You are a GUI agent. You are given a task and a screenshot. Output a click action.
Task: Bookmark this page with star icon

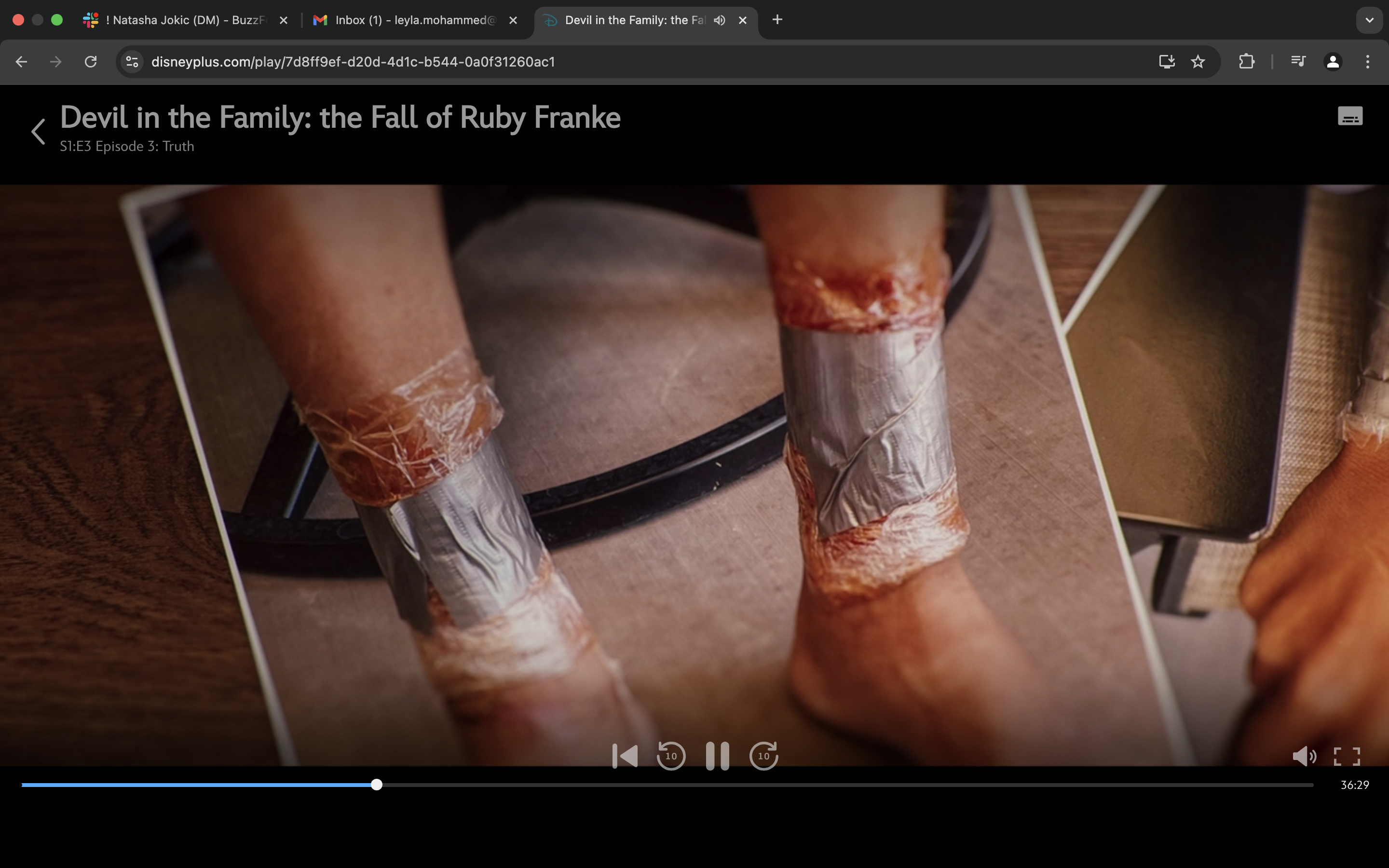coord(1198,61)
